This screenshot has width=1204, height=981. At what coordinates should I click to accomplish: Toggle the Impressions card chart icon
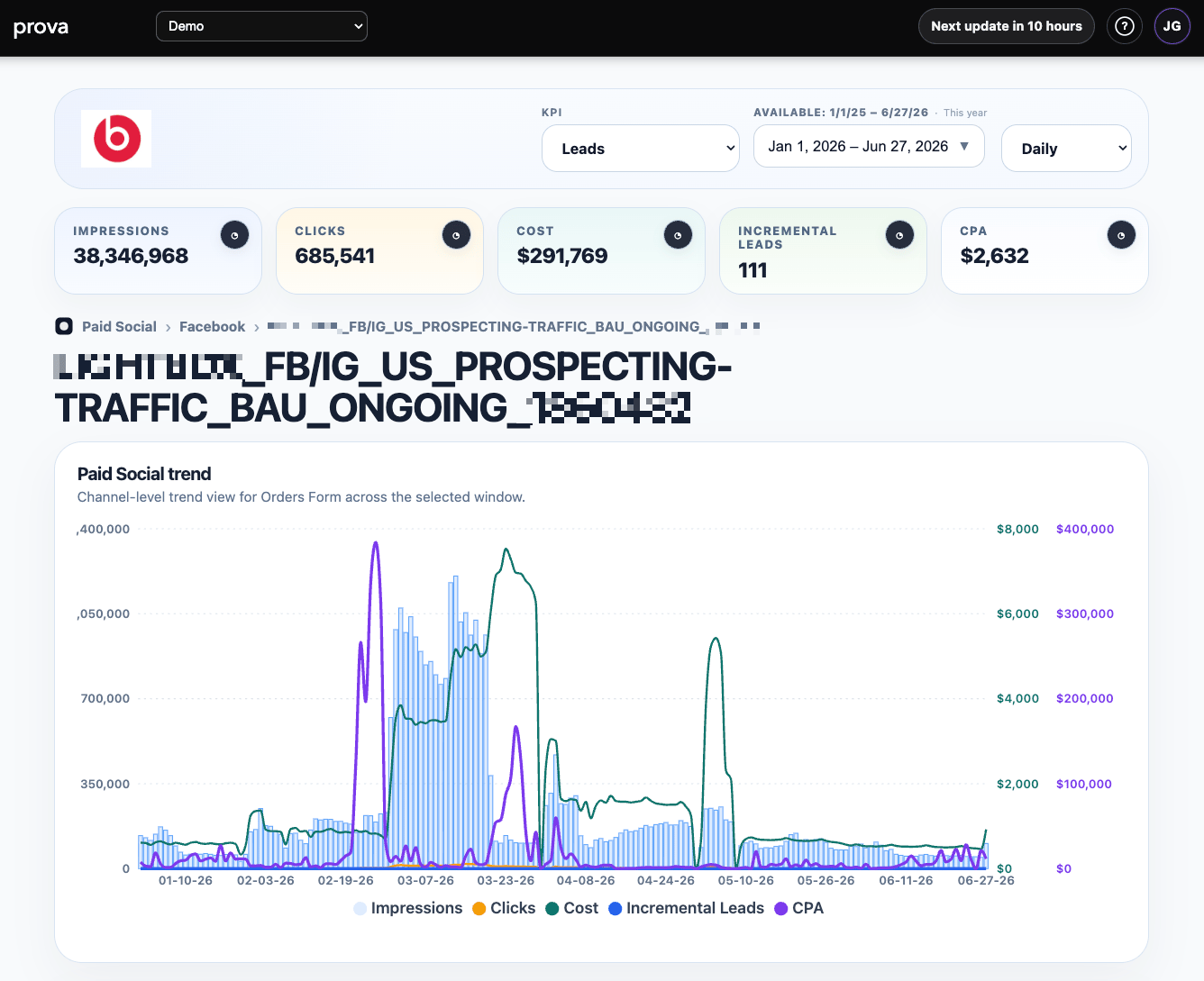point(234,235)
